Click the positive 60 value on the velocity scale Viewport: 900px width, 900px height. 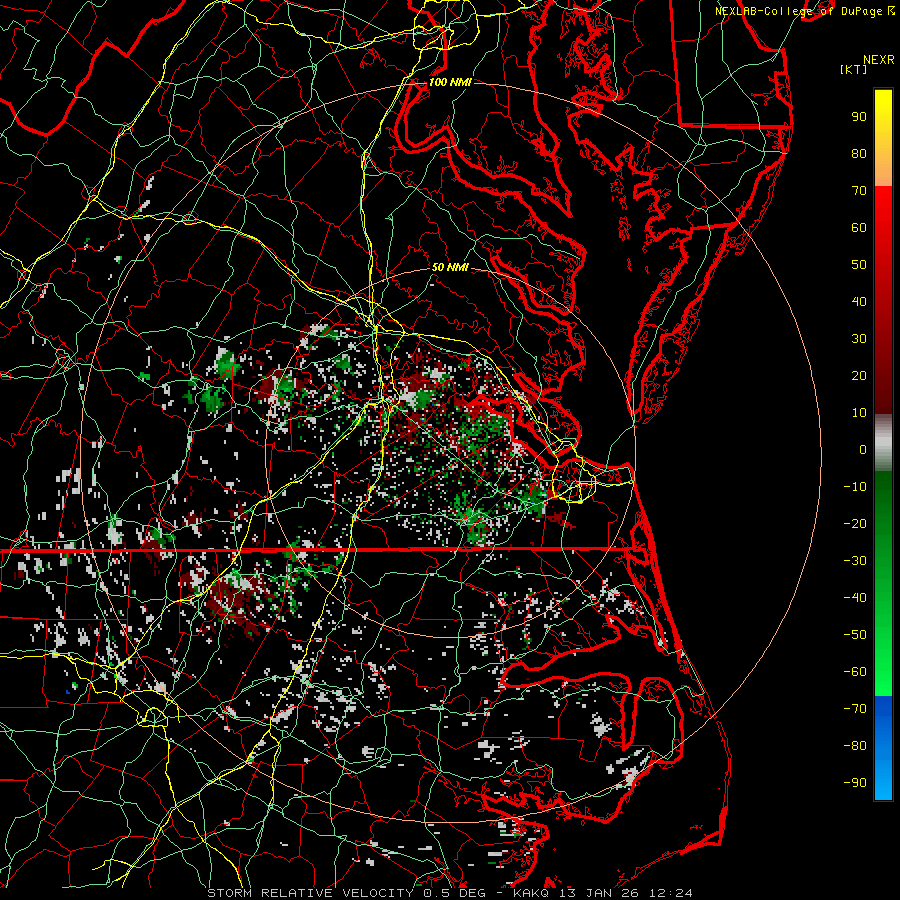click(x=859, y=228)
